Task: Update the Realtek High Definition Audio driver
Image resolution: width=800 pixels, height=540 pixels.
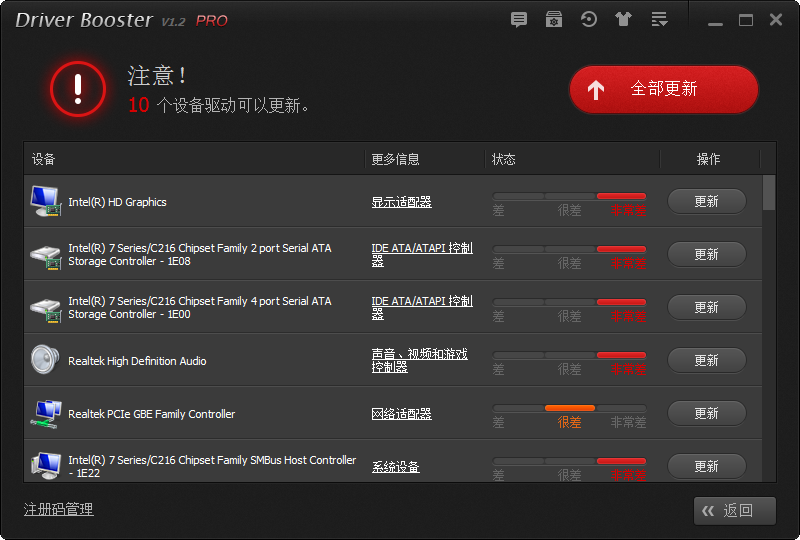Action: click(x=706, y=360)
